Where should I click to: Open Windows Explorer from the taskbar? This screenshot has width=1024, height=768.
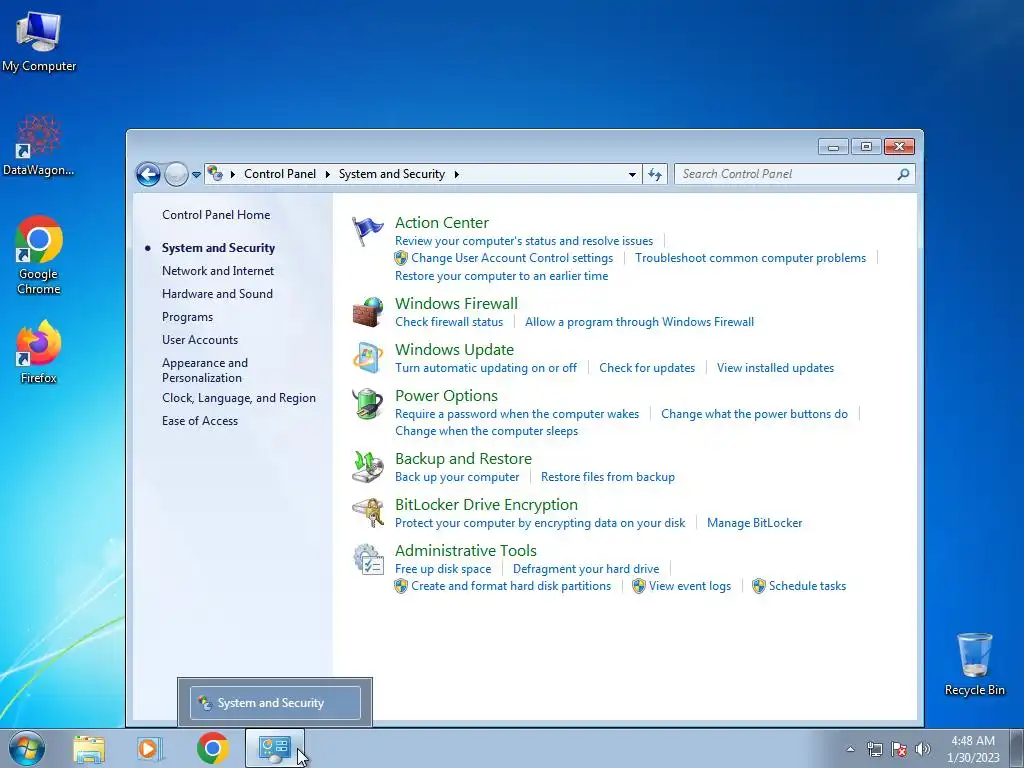[89, 749]
